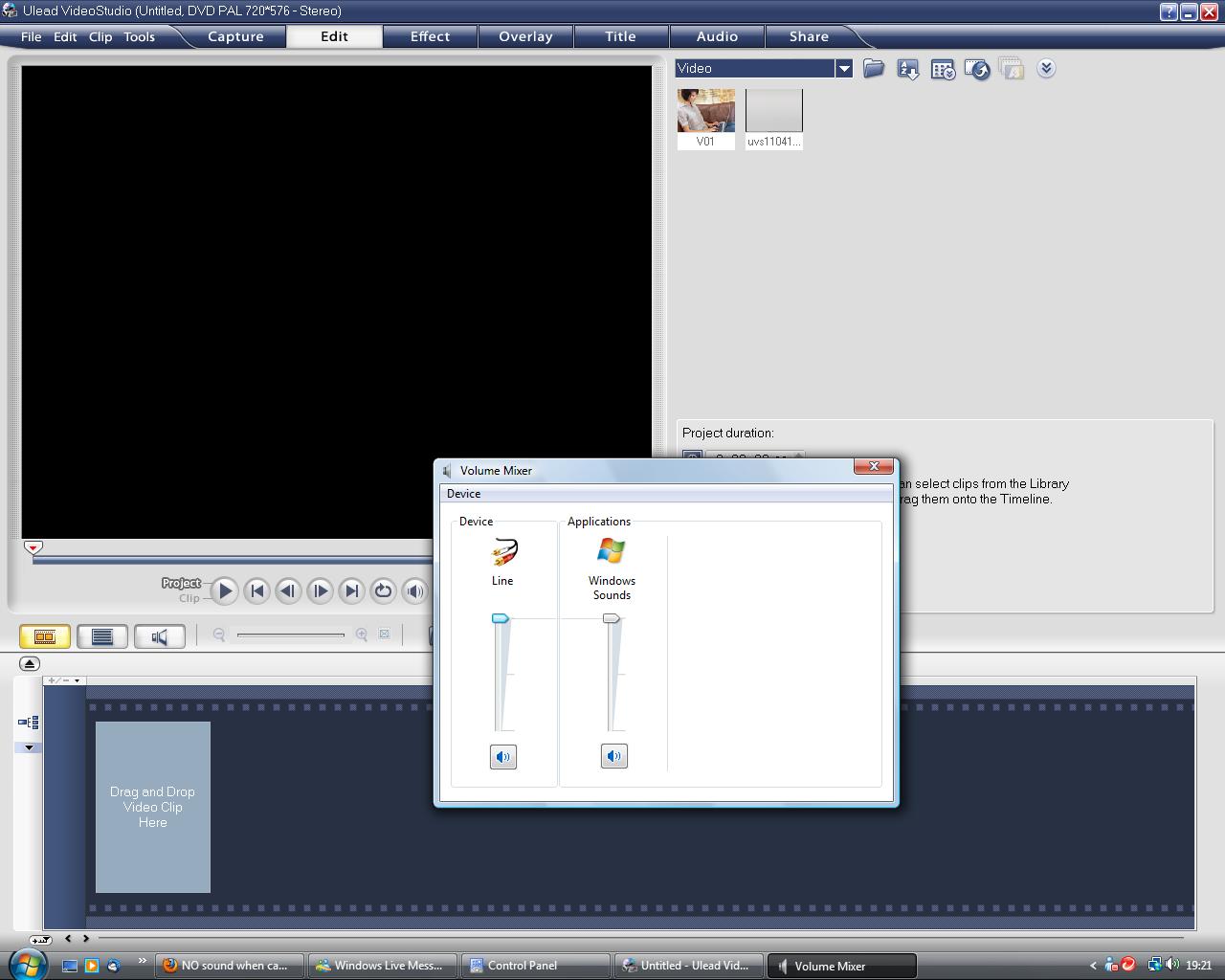The image size is (1225, 980).
Task: Click the VideoStudio title bar Help button
Action: point(1169,12)
